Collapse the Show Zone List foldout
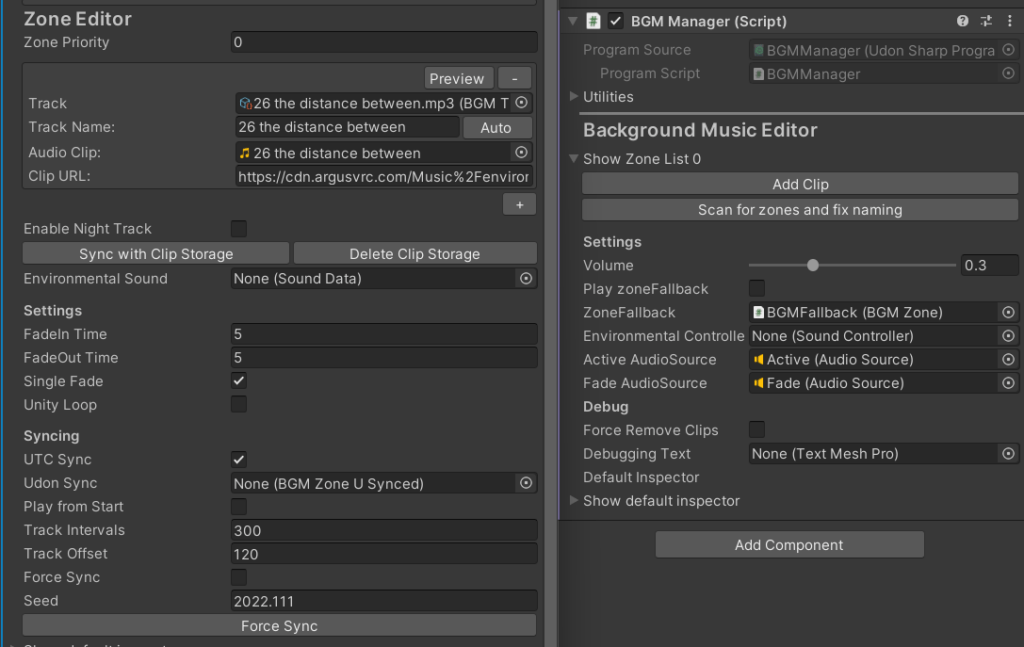Viewport: 1024px width, 647px height. click(x=574, y=159)
